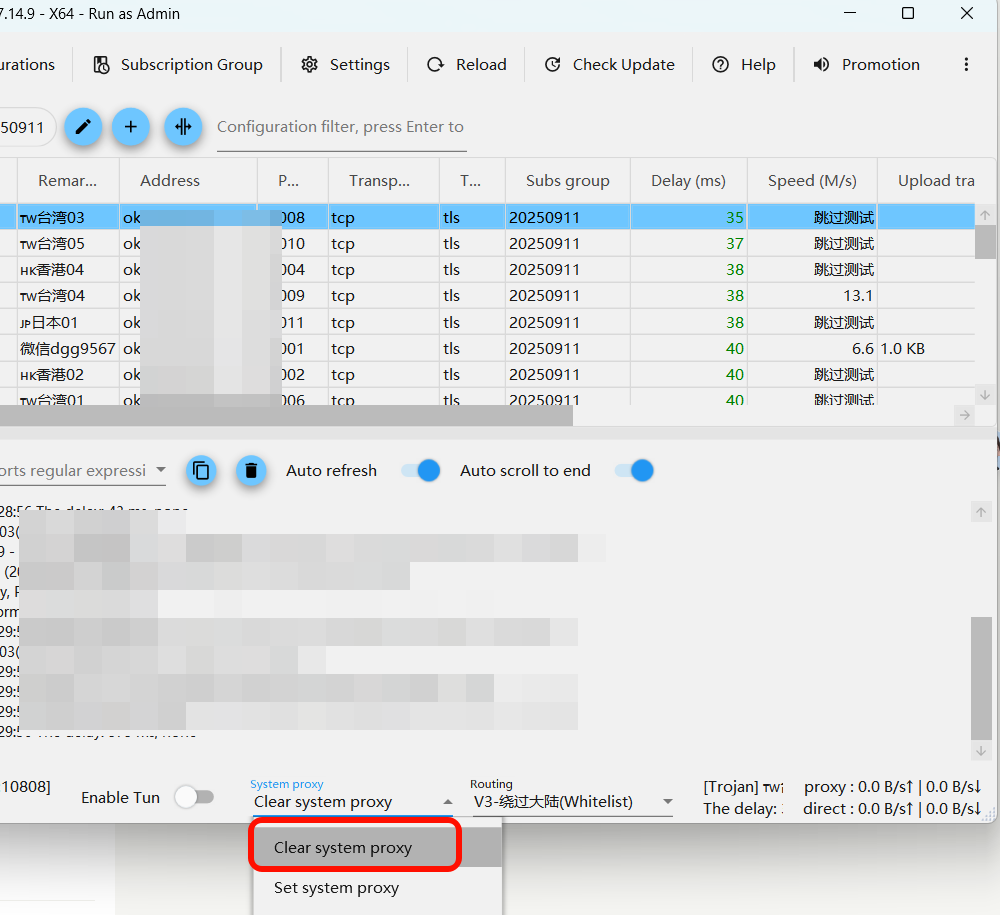Click the Configuration filter input field
Viewport: 1000px width, 915px height.
coord(341,127)
